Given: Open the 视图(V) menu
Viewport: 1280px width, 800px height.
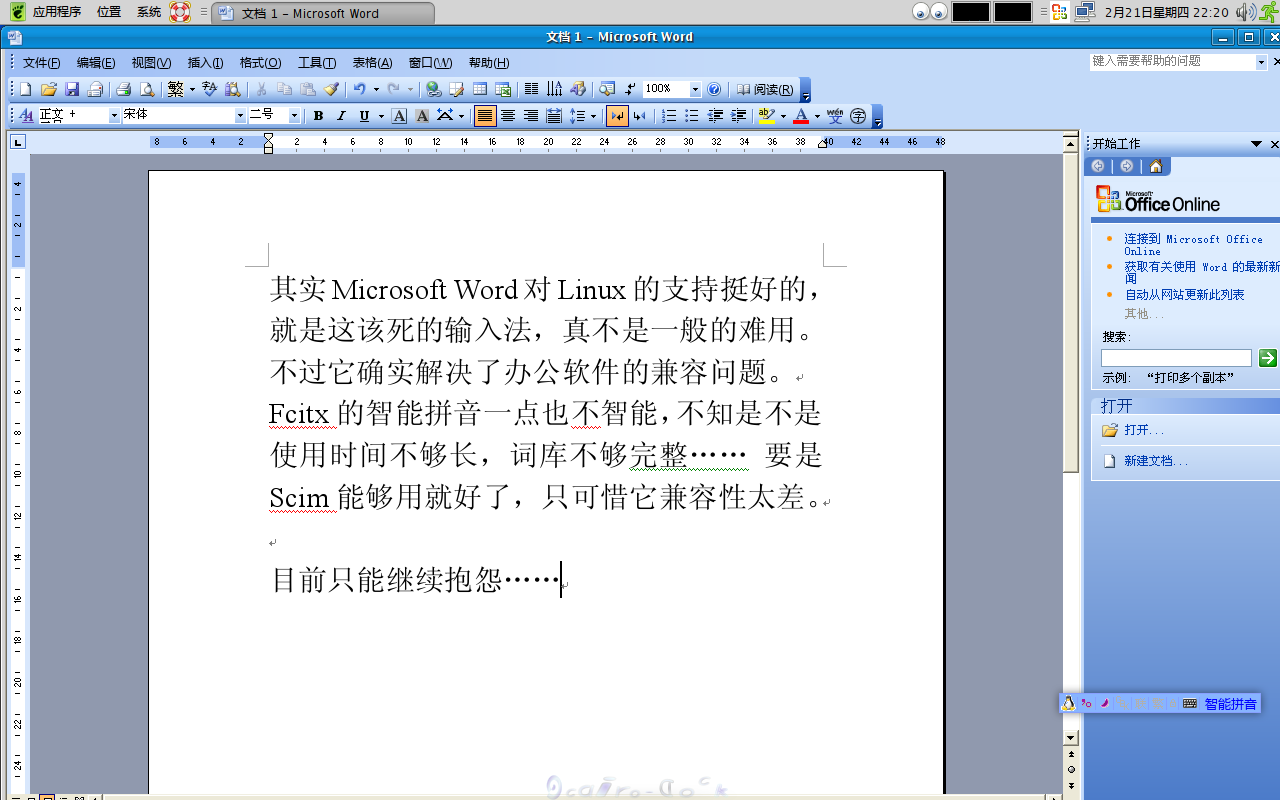Looking at the screenshot, I should (x=151, y=63).
